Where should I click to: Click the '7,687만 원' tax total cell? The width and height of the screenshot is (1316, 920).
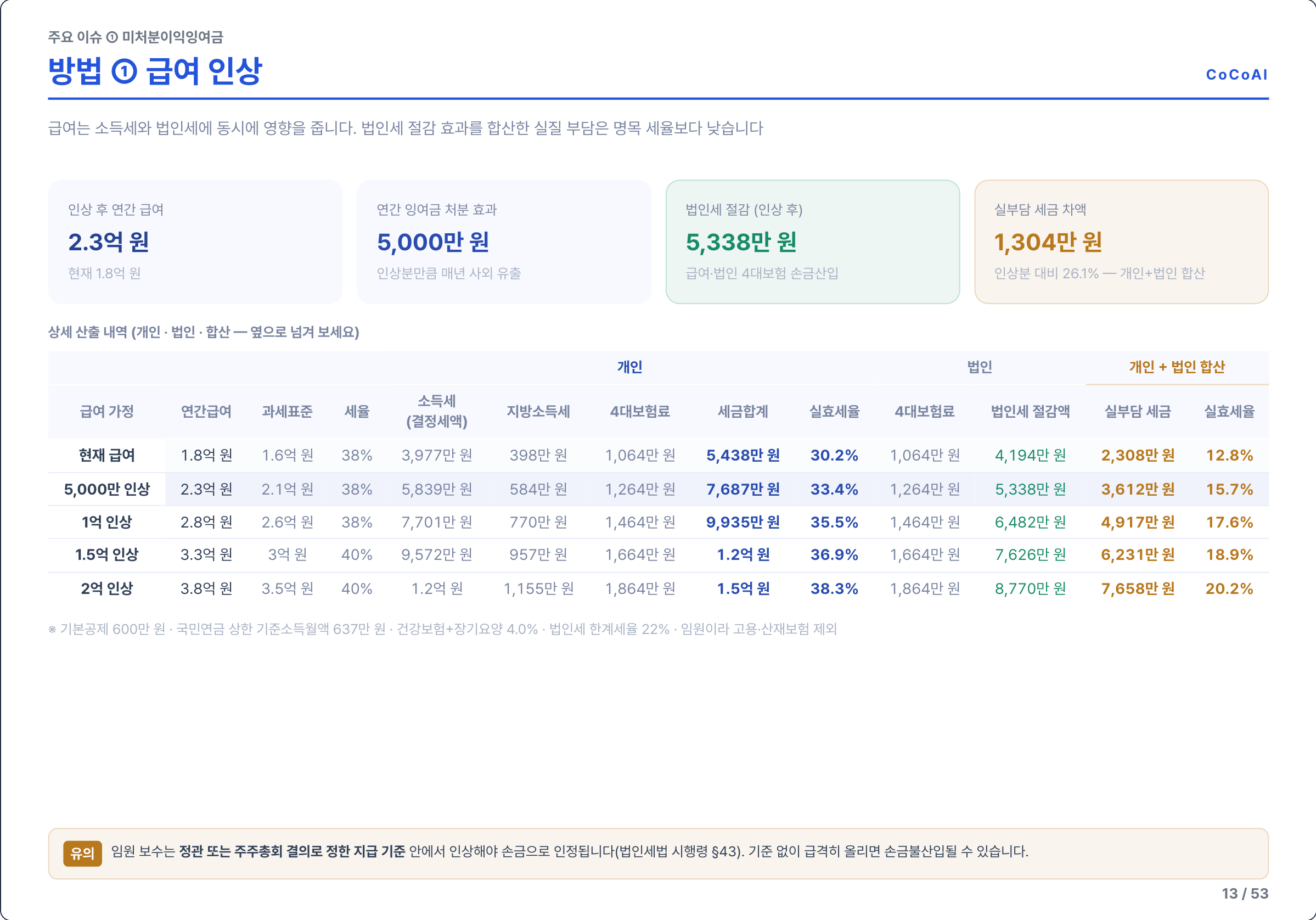point(743,489)
